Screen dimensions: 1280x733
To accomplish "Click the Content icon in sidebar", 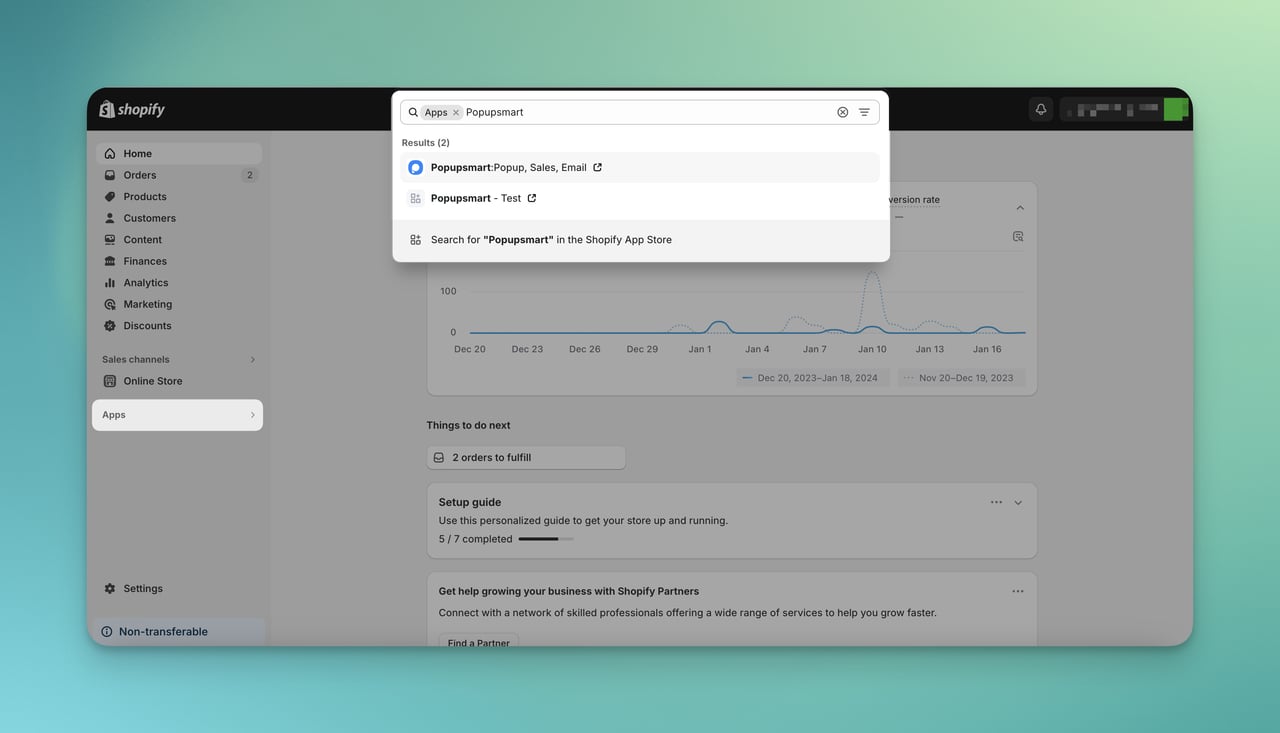I will 110,240.
